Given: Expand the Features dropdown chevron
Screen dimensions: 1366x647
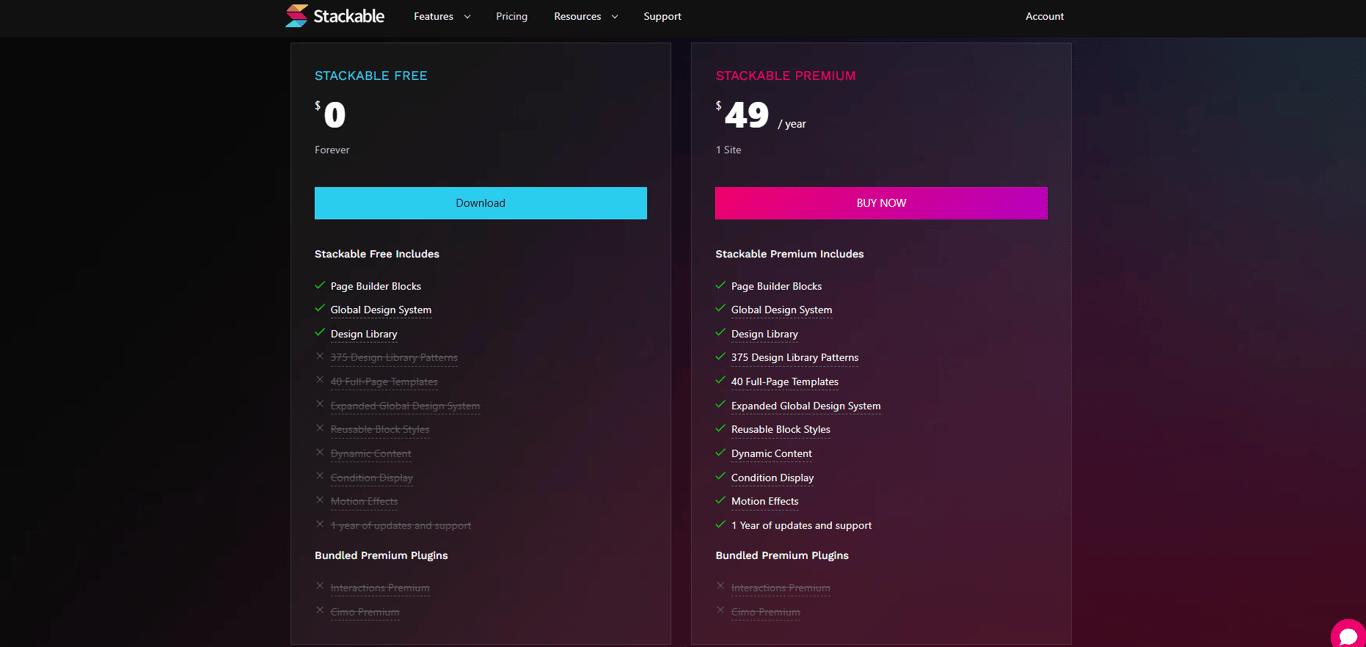Looking at the screenshot, I should tap(467, 17).
